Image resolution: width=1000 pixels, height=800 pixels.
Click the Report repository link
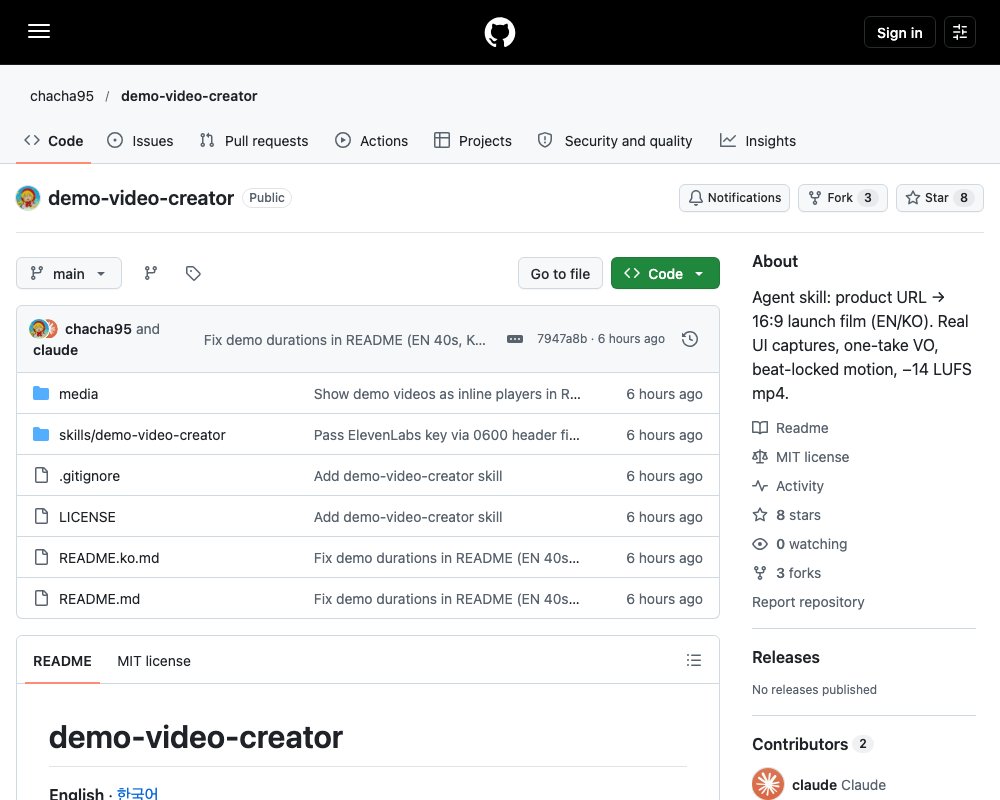click(808, 602)
